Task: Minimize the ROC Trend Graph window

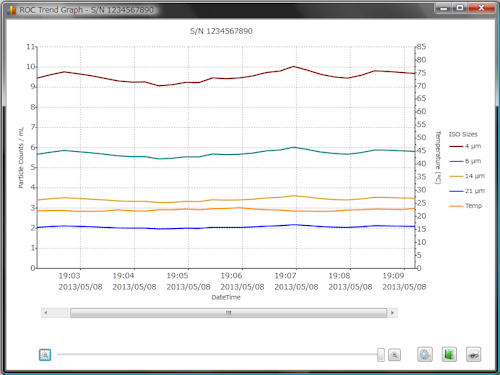Action: [444, 8]
